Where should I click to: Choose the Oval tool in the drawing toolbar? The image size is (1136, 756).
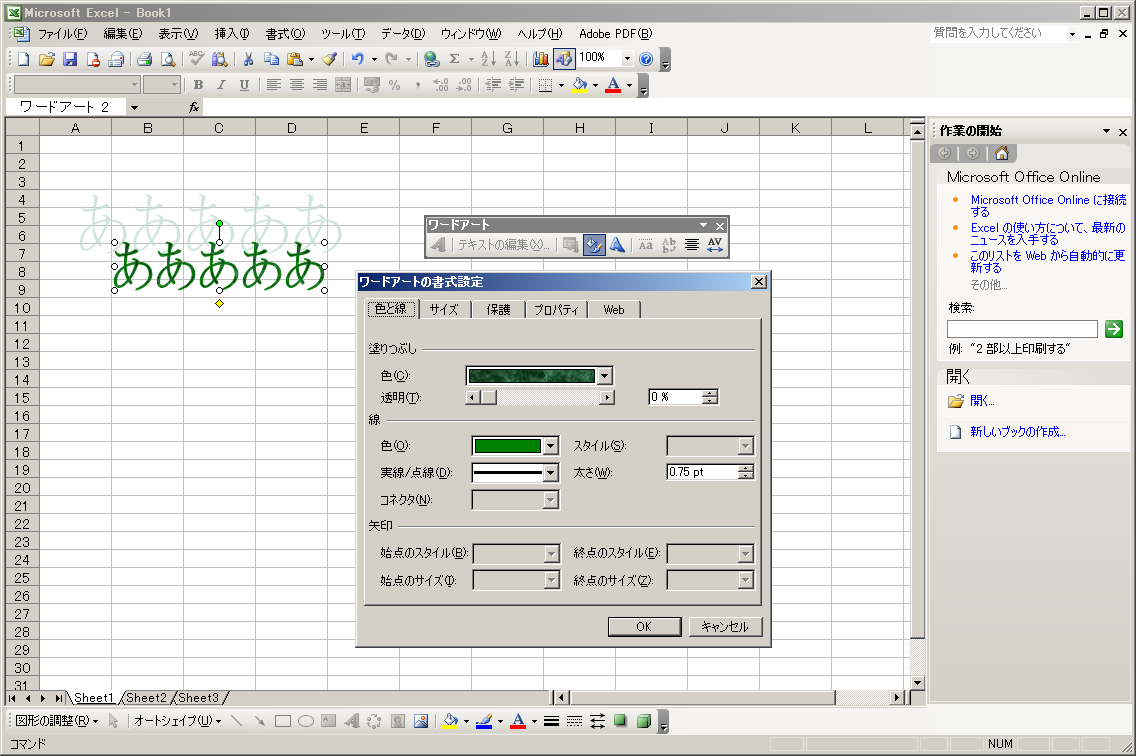306,721
